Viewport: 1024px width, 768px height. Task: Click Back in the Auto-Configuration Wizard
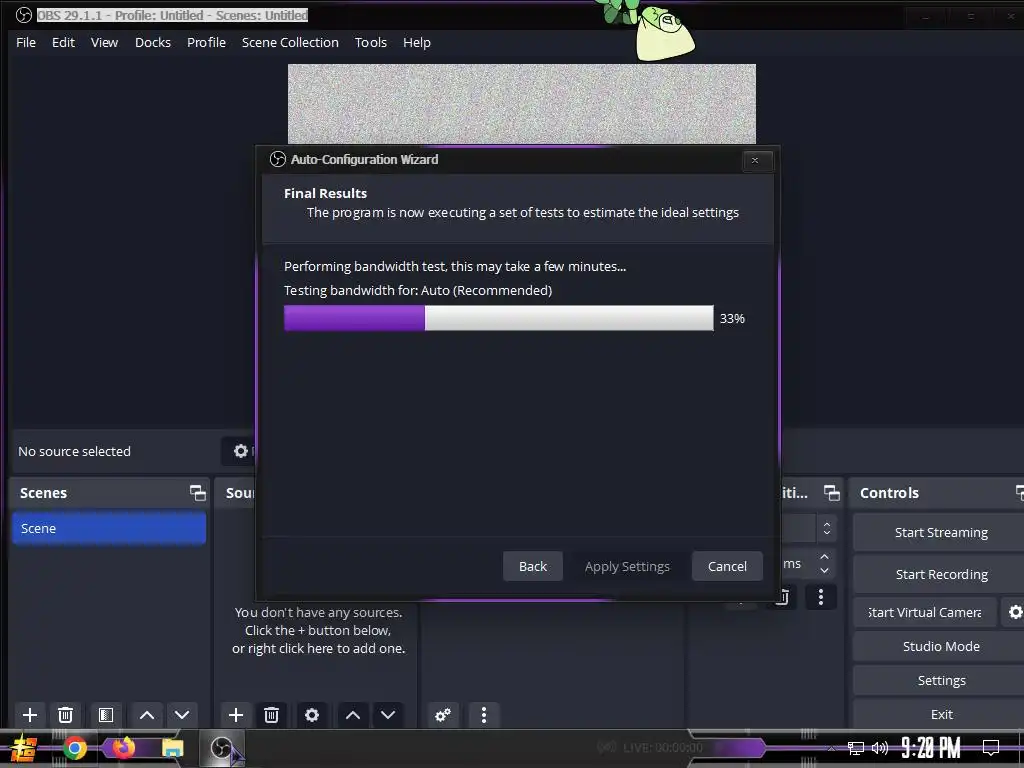click(x=533, y=566)
